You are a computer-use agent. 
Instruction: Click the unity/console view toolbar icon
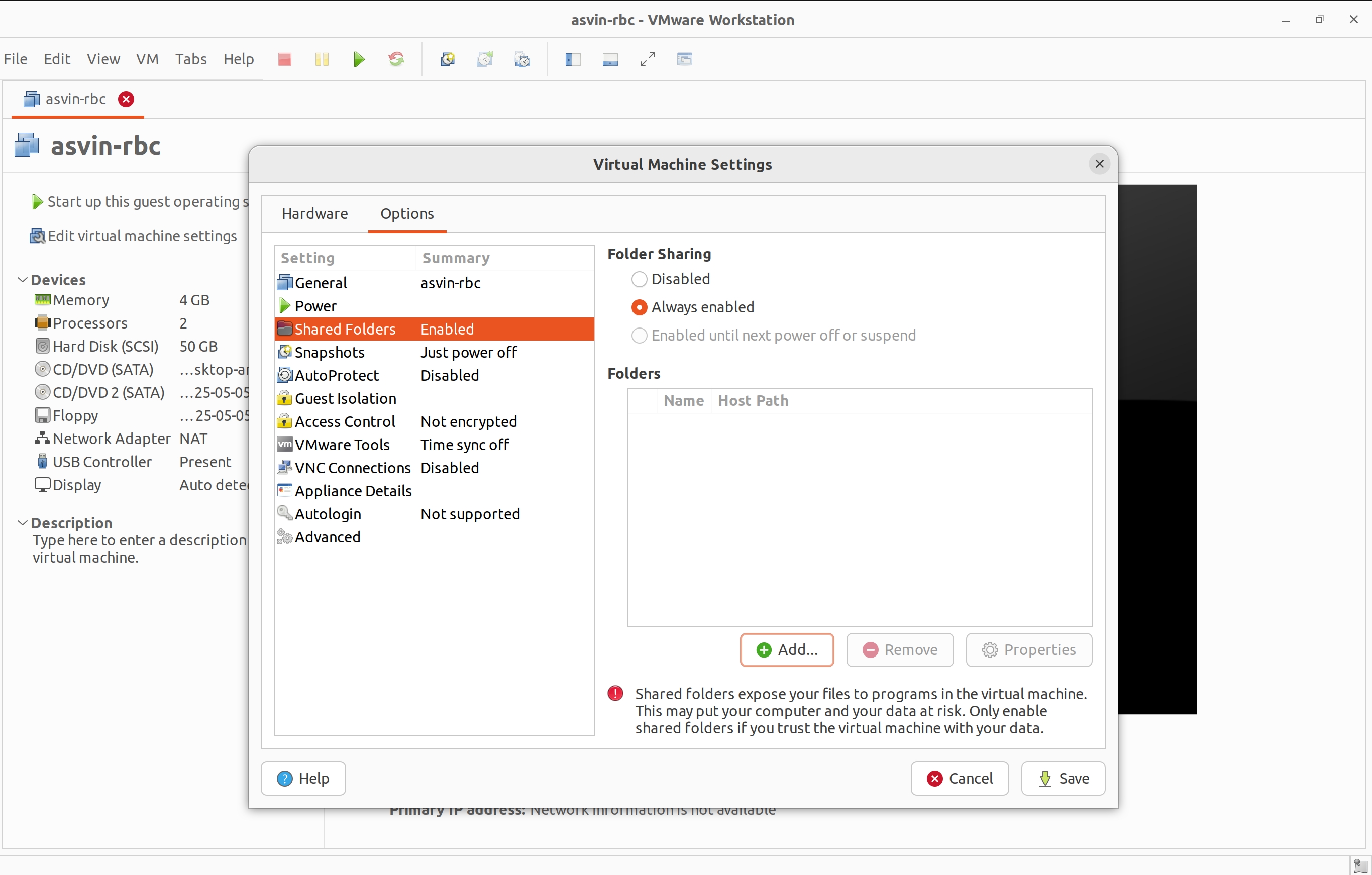point(684,59)
